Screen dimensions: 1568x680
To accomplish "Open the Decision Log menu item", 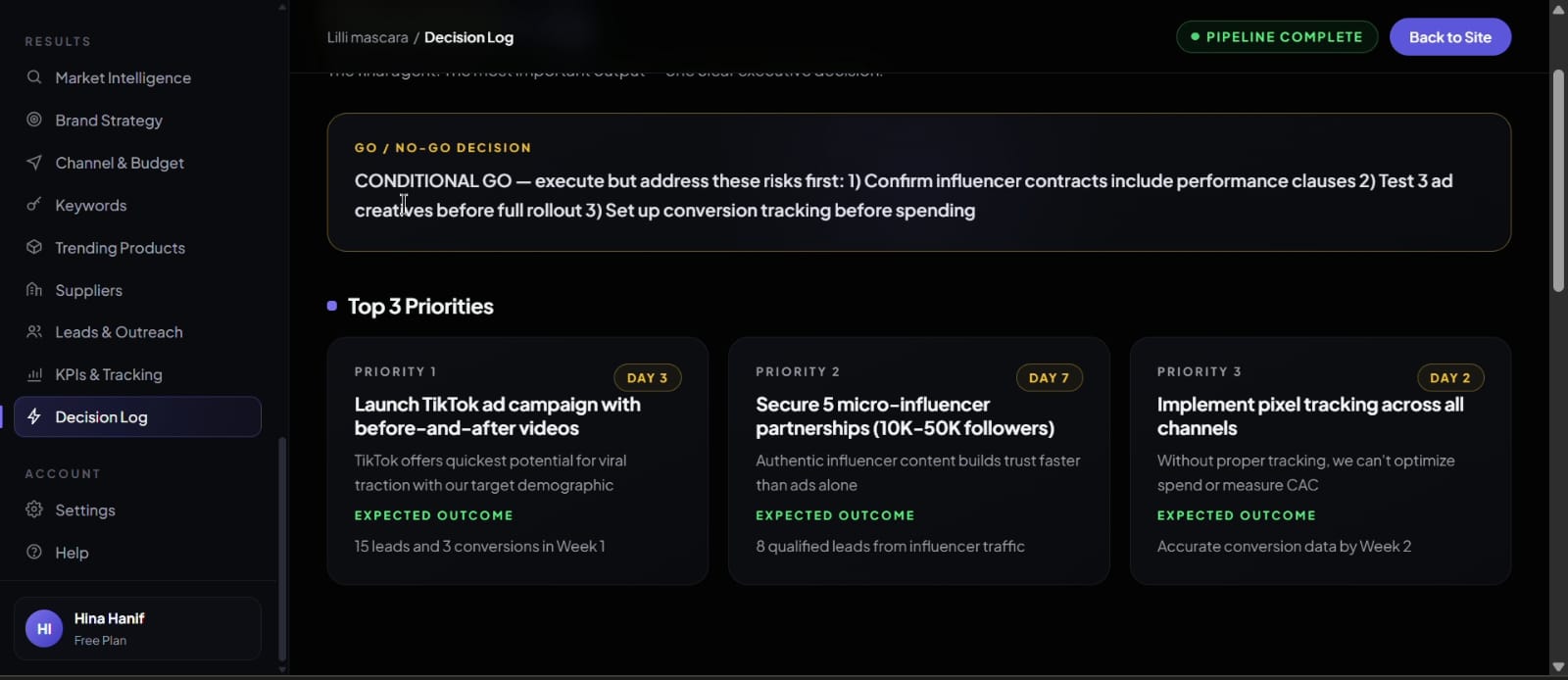I will [137, 416].
